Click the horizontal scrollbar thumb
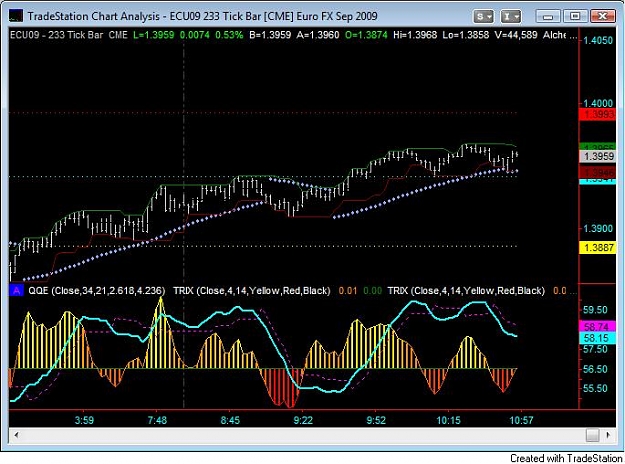Screen dimensions: 625x464 tap(593, 435)
